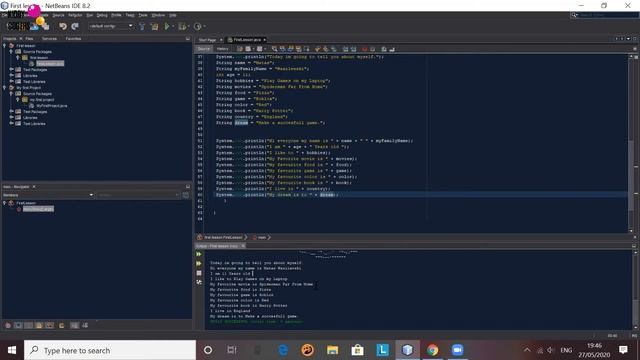Click Find Previous Occurrence in editor toolbar
Screen dimensions: 640x360
(282, 49)
